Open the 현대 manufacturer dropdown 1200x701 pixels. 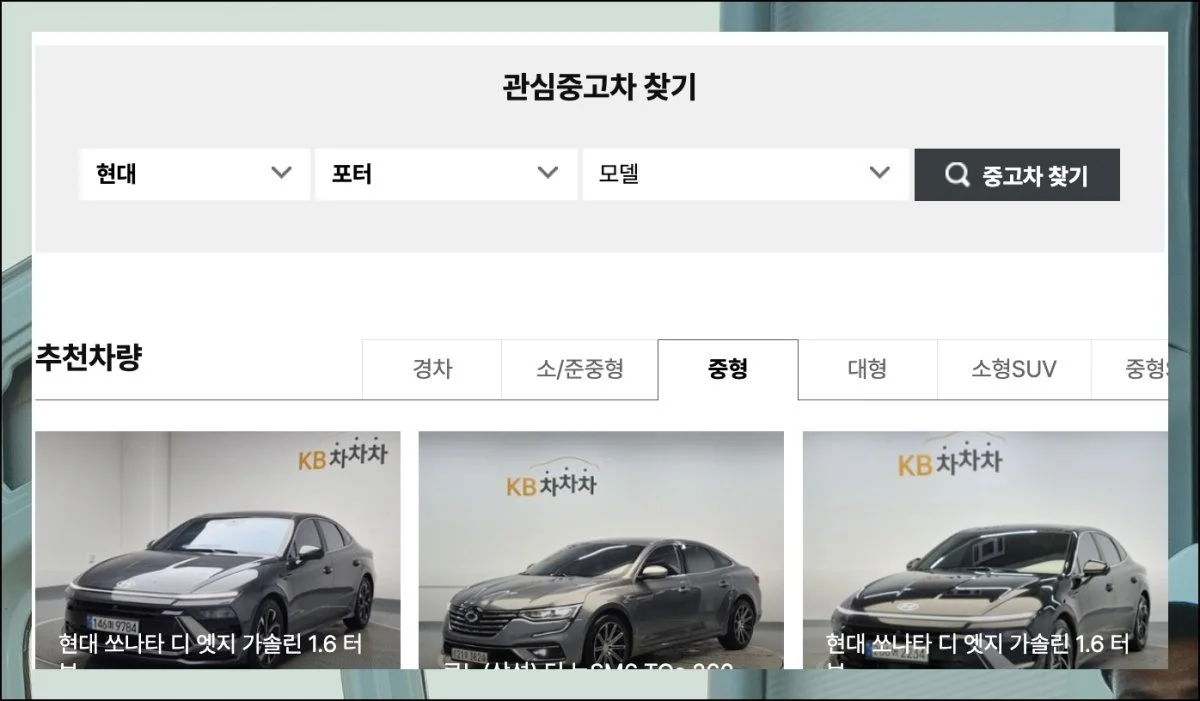click(x=195, y=174)
